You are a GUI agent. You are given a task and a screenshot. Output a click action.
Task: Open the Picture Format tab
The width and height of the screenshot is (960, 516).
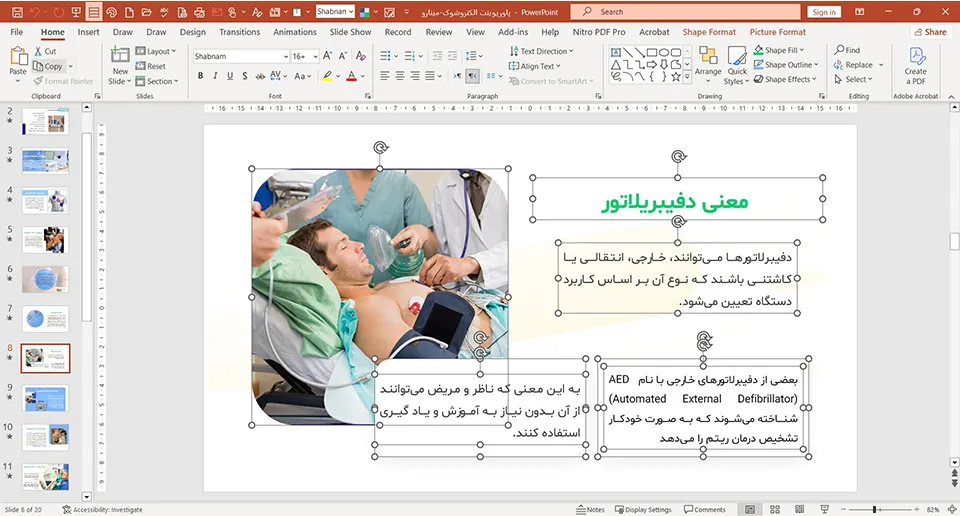(778, 32)
